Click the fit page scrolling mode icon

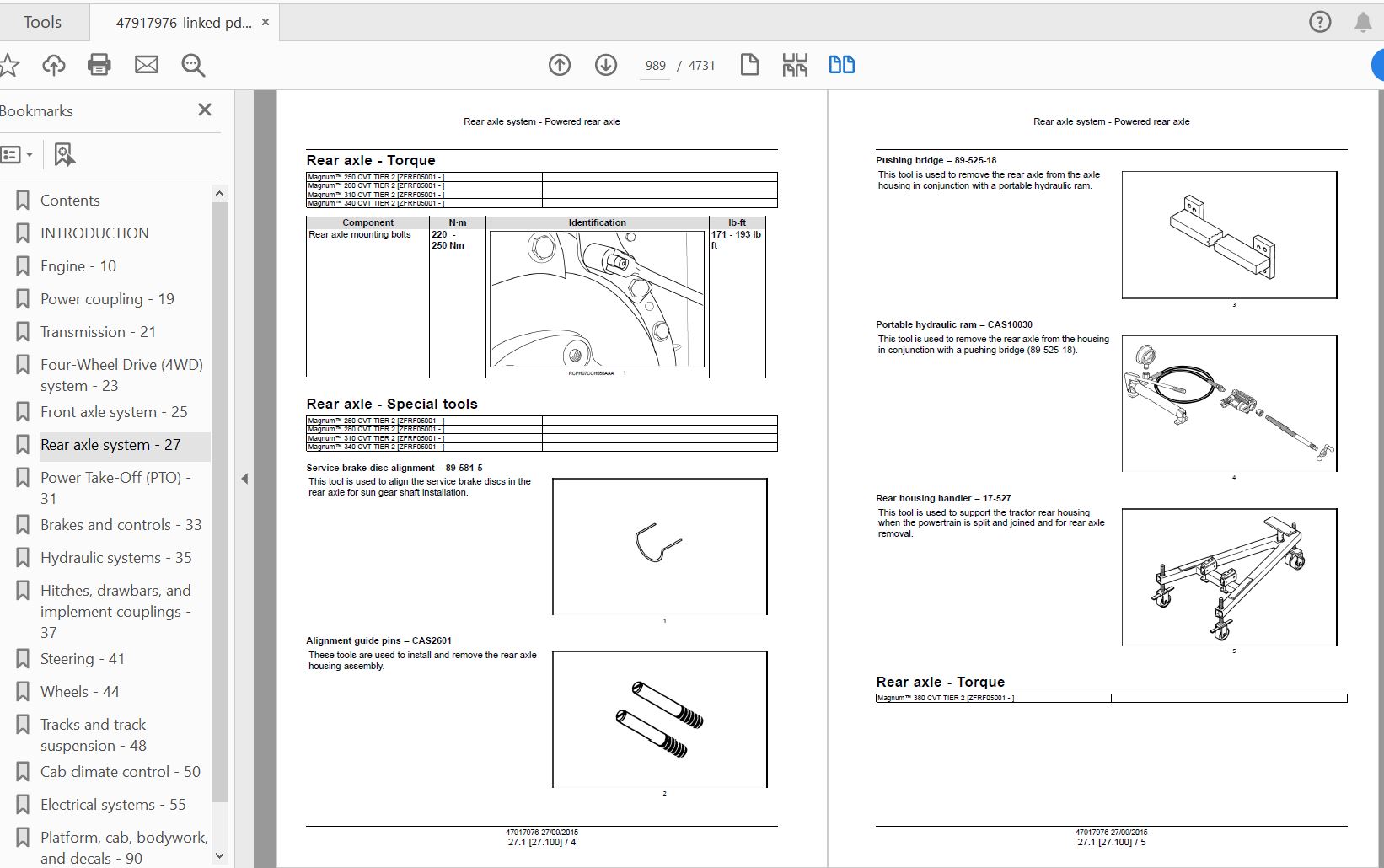coord(795,65)
